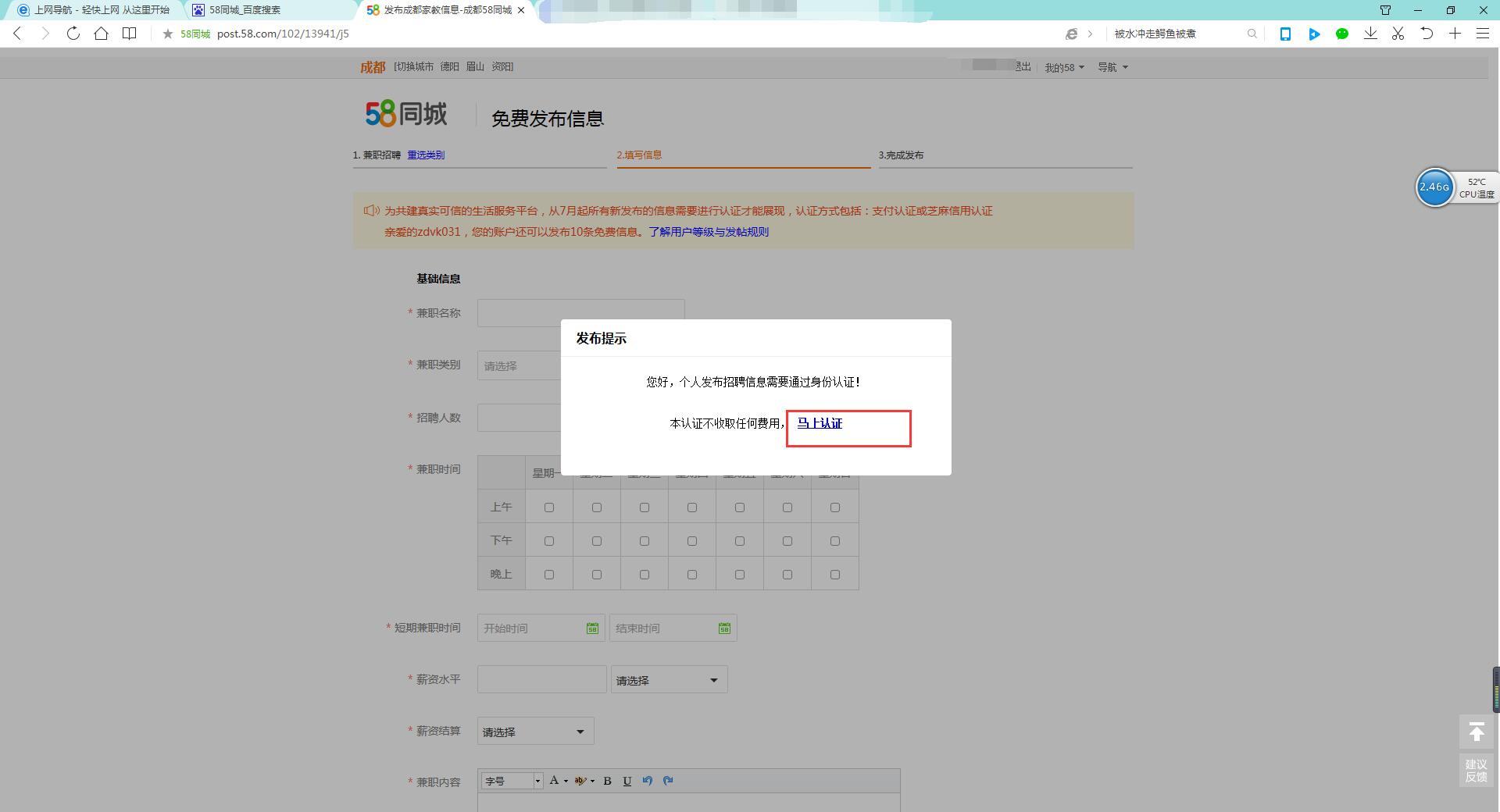The width and height of the screenshot is (1500, 812).
Task: Open browser downloads icon
Action: click(1370, 34)
